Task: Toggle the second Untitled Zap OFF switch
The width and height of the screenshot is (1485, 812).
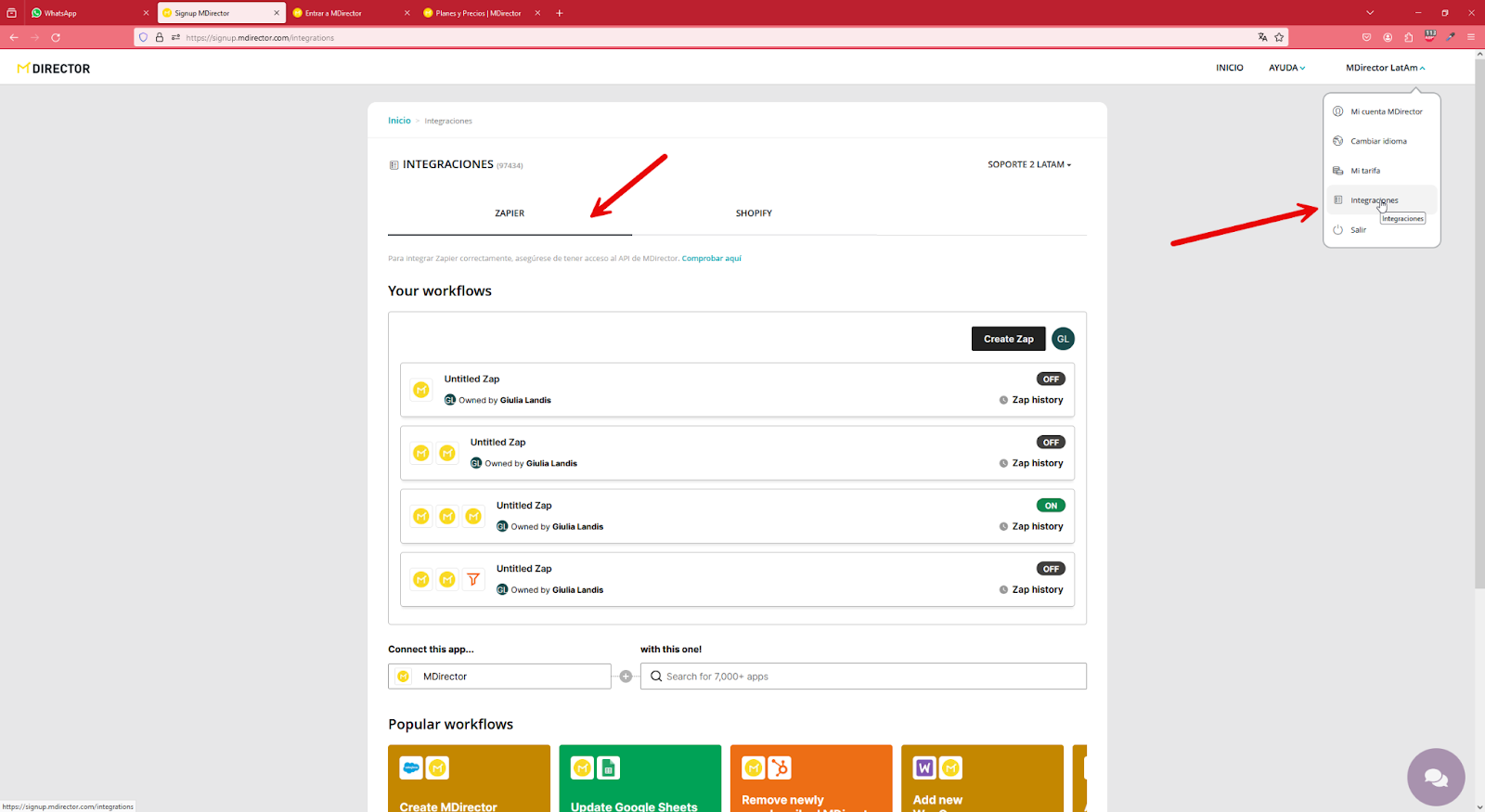Action: tap(1051, 443)
